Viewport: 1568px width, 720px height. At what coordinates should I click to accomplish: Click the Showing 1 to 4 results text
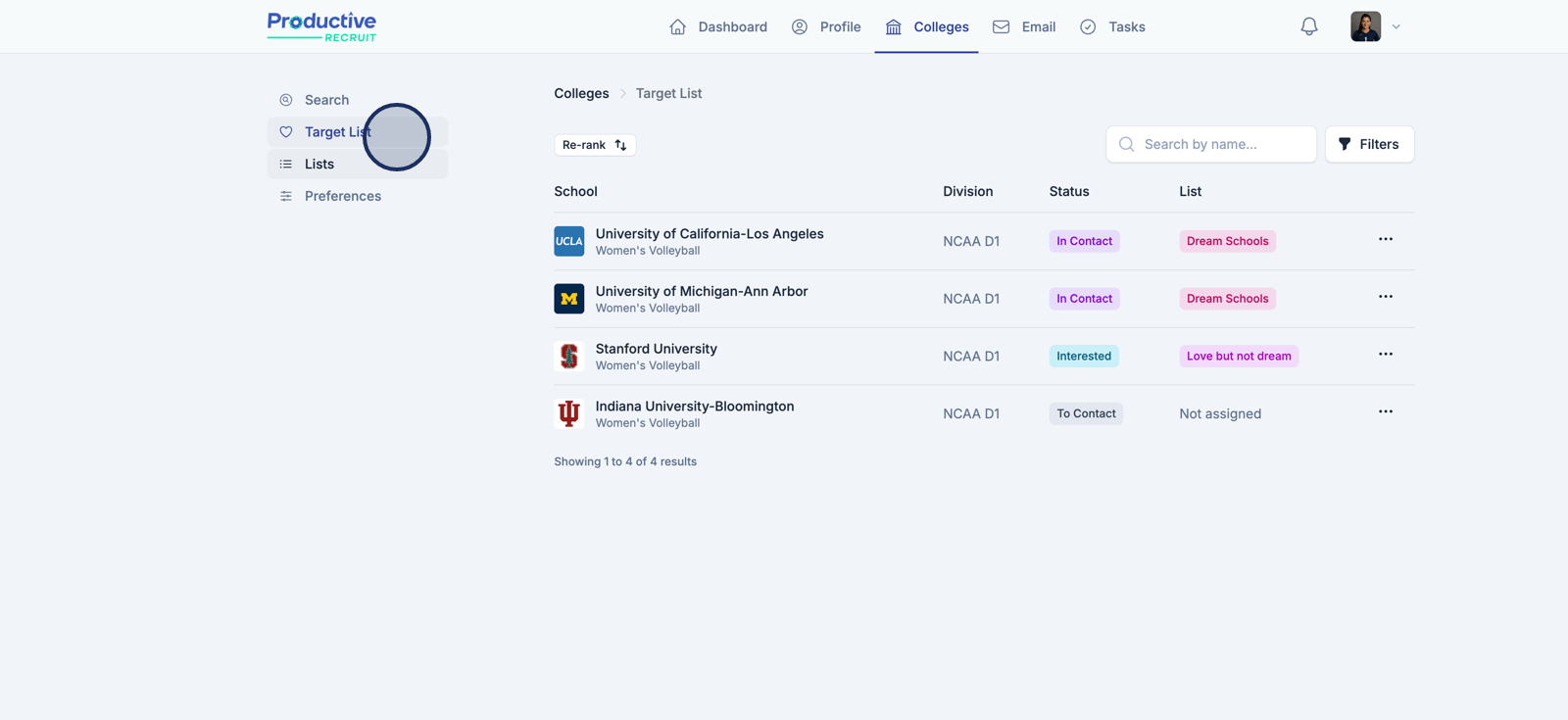pos(625,461)
